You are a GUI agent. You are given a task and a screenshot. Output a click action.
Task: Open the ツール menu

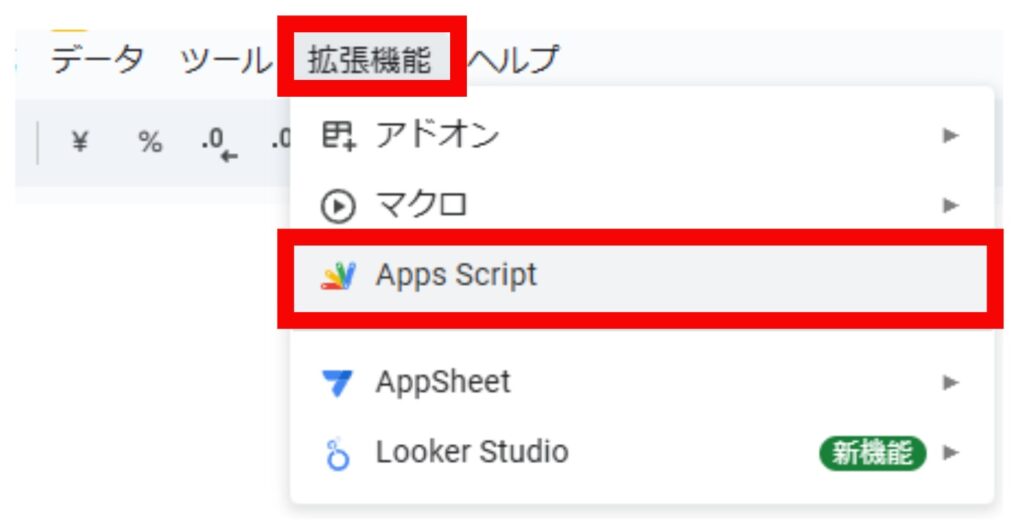226,60
